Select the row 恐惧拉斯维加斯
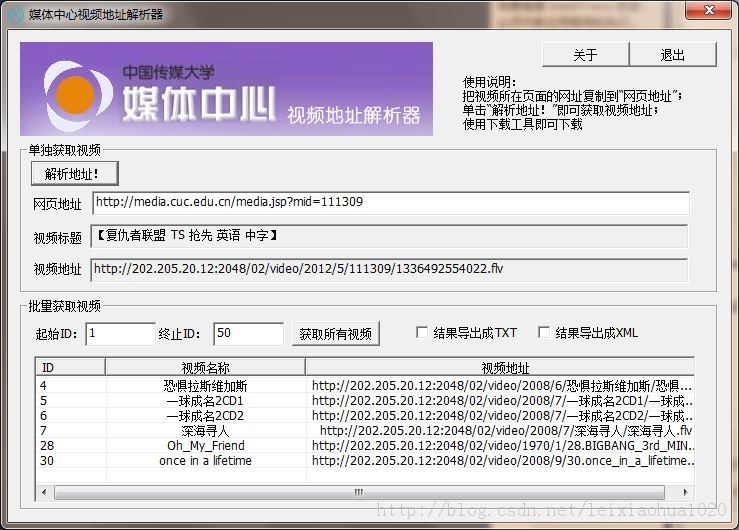The width and height of the screenshot is (739, 530). click(365, 386)
